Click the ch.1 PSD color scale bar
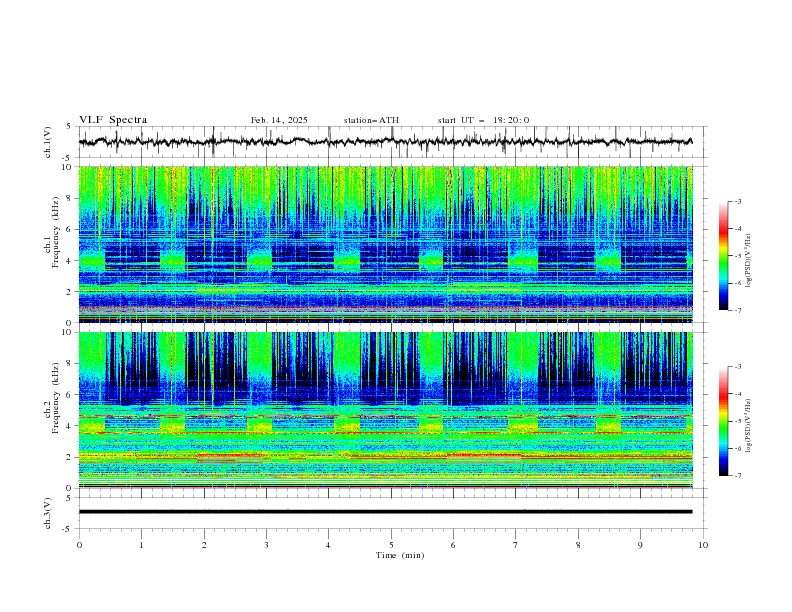 coord(724,256)
